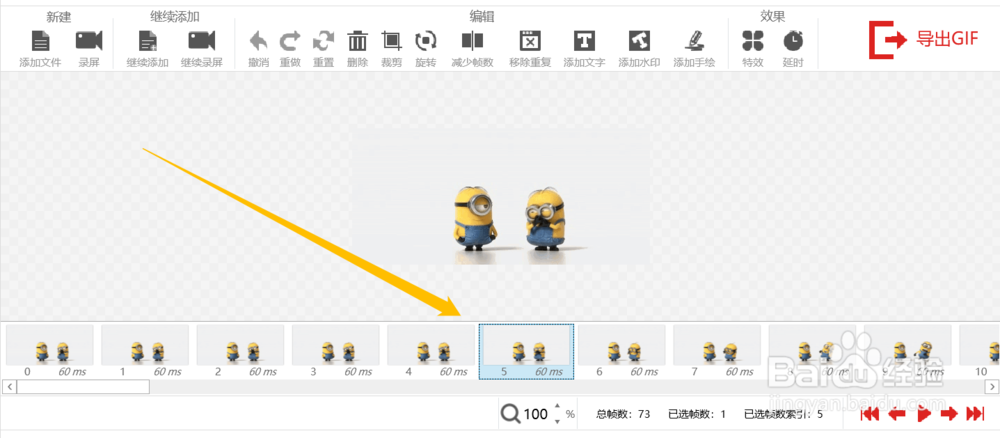Open 特效 effects panel
Image resolution: width=1000 pixels, height=438 pixels.
[753, 41]
